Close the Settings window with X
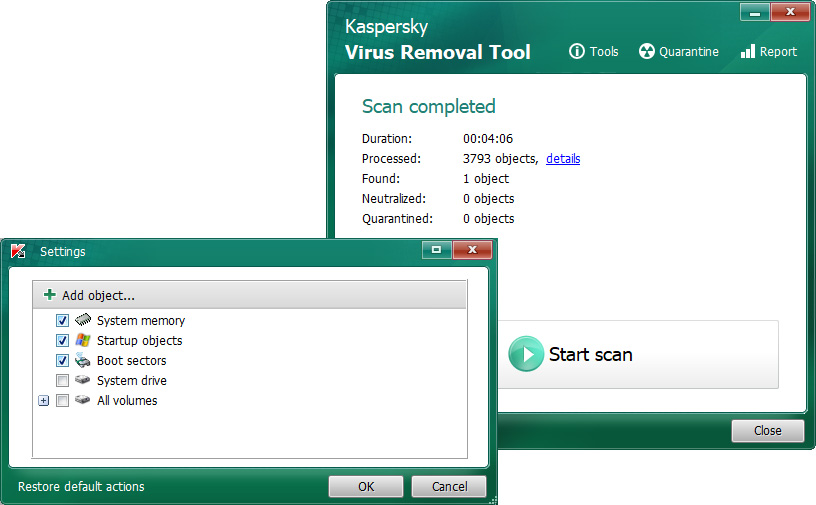Screen dimensions: 816x505 coord(472,249)
